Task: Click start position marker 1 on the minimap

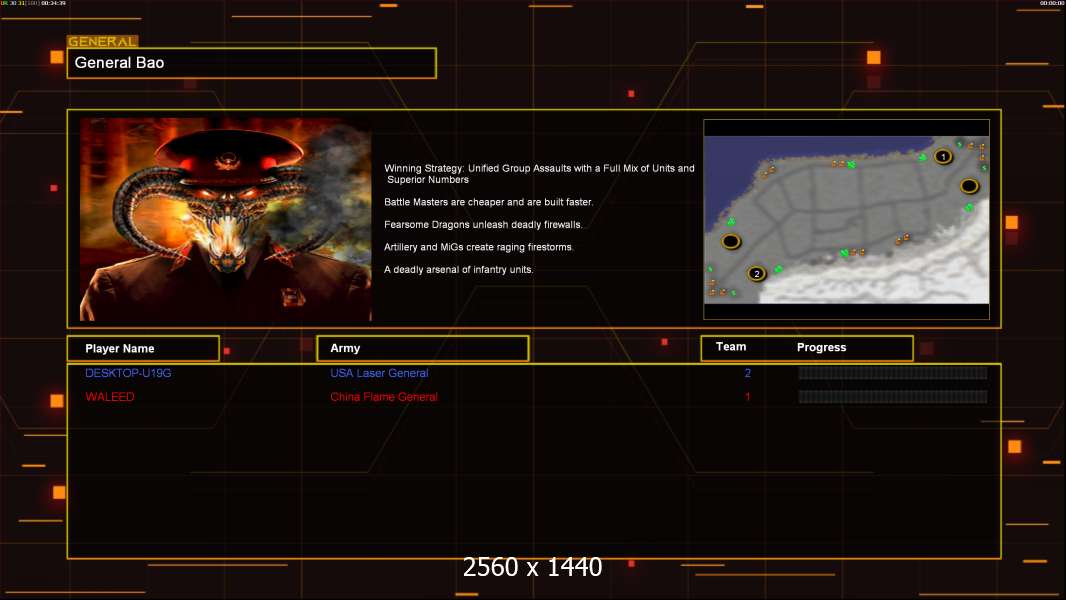Action: pos(943,156)
